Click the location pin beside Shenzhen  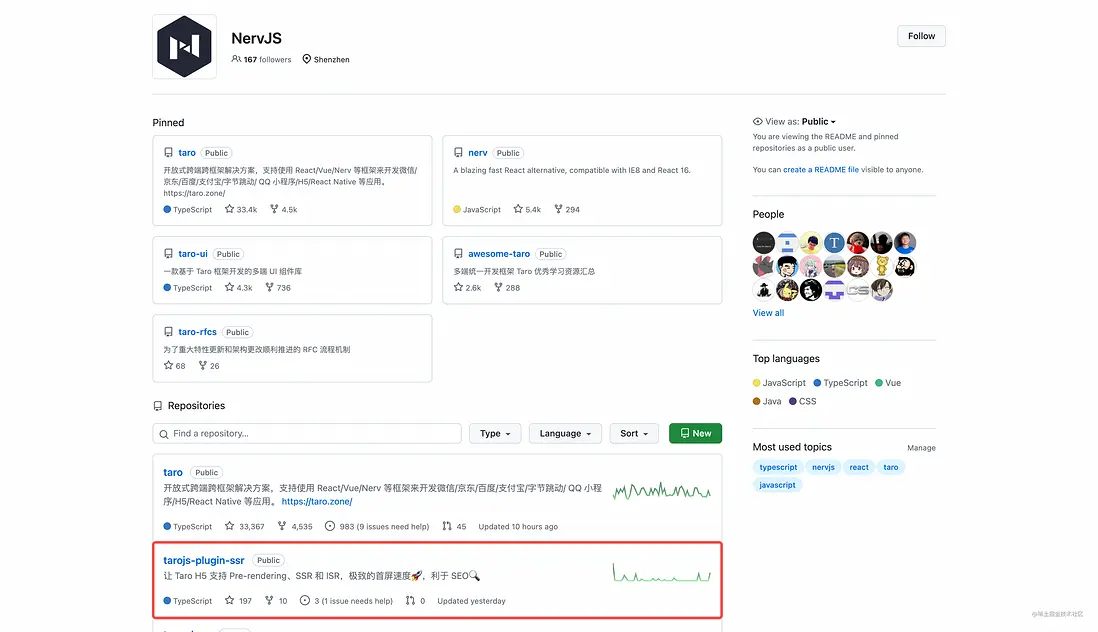[305, 59]
